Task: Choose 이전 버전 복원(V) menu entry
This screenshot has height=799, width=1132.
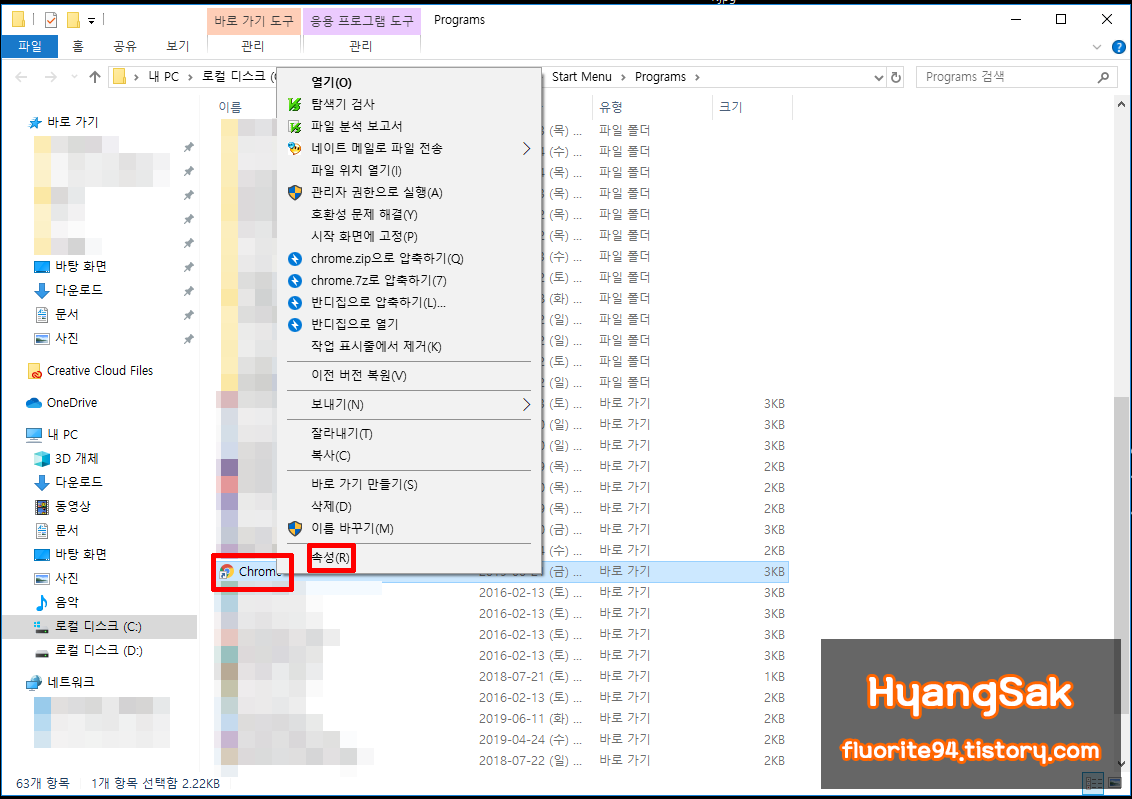Action: pos(359,375)
